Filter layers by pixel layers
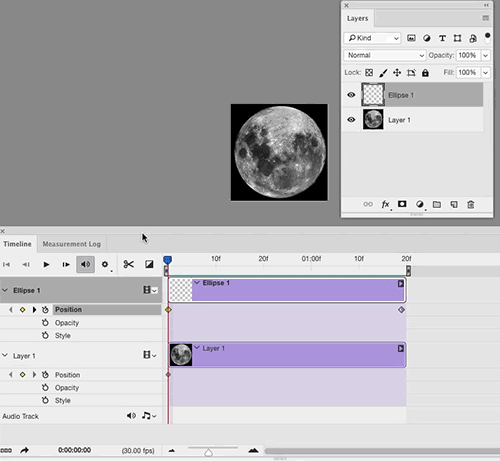Viewport: 500px width, 462px height. coord(411,38)
